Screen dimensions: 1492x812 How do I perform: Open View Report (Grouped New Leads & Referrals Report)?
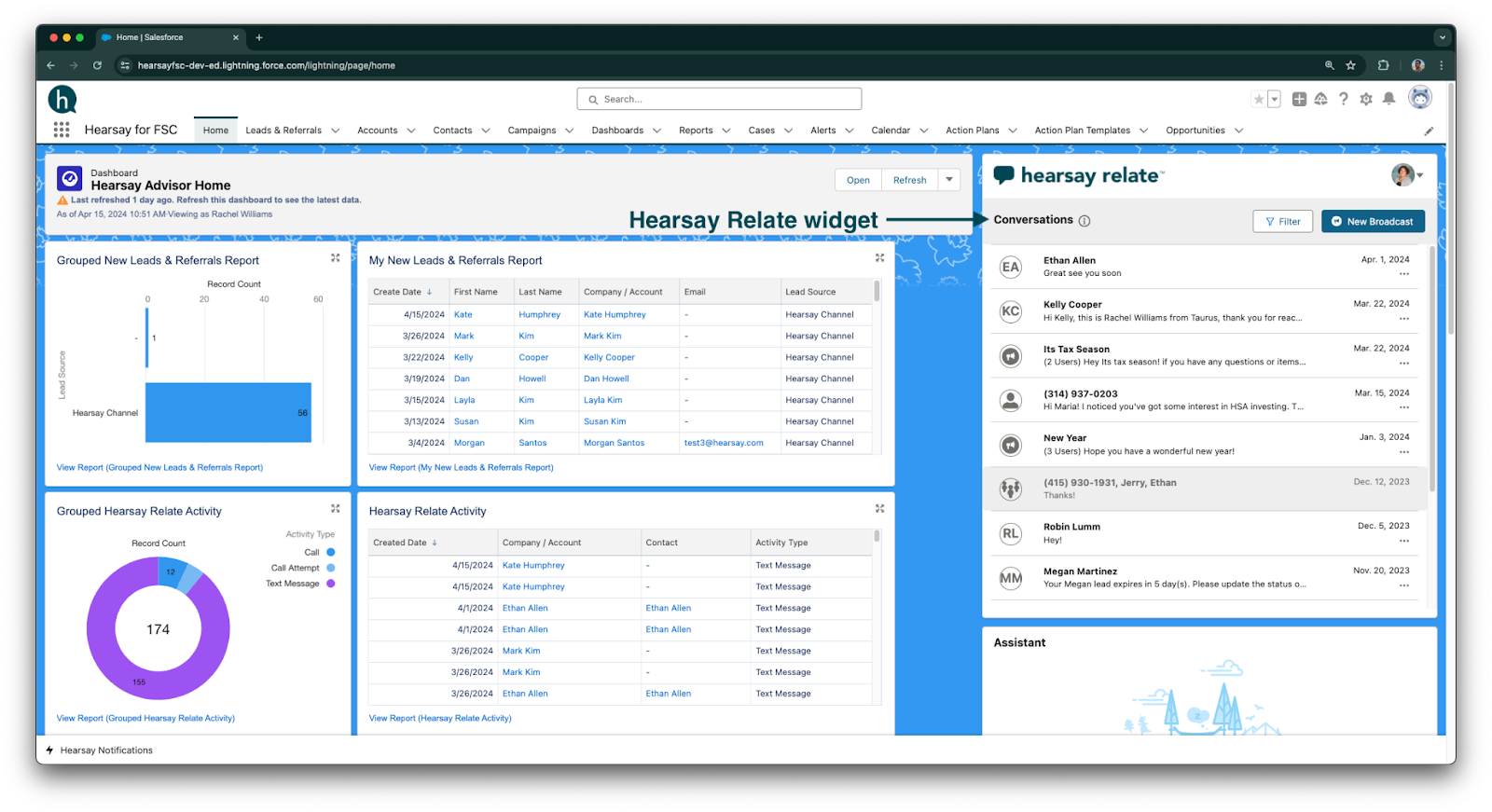coord(159,468)
